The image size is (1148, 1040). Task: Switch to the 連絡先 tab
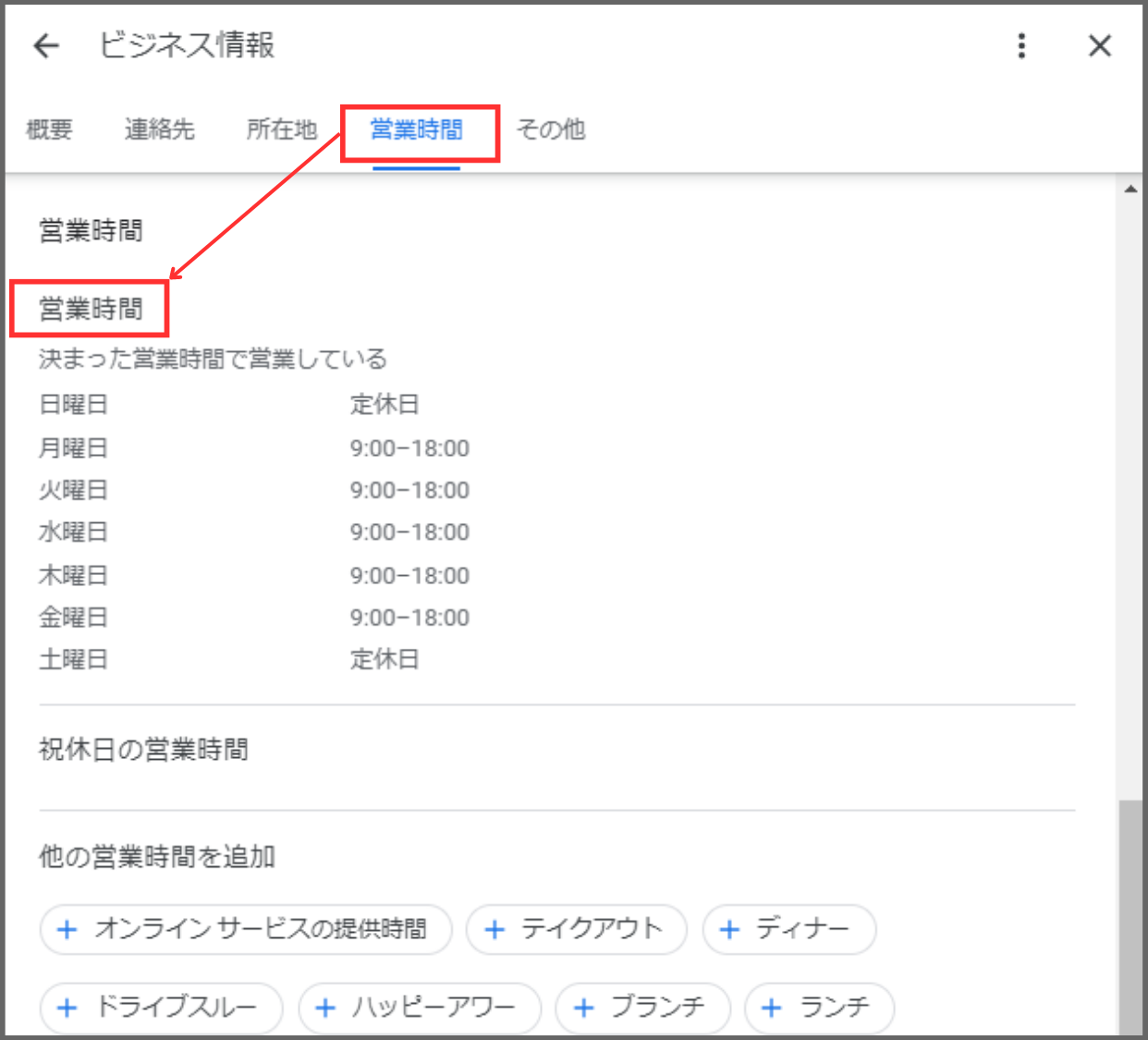[159, 129]
